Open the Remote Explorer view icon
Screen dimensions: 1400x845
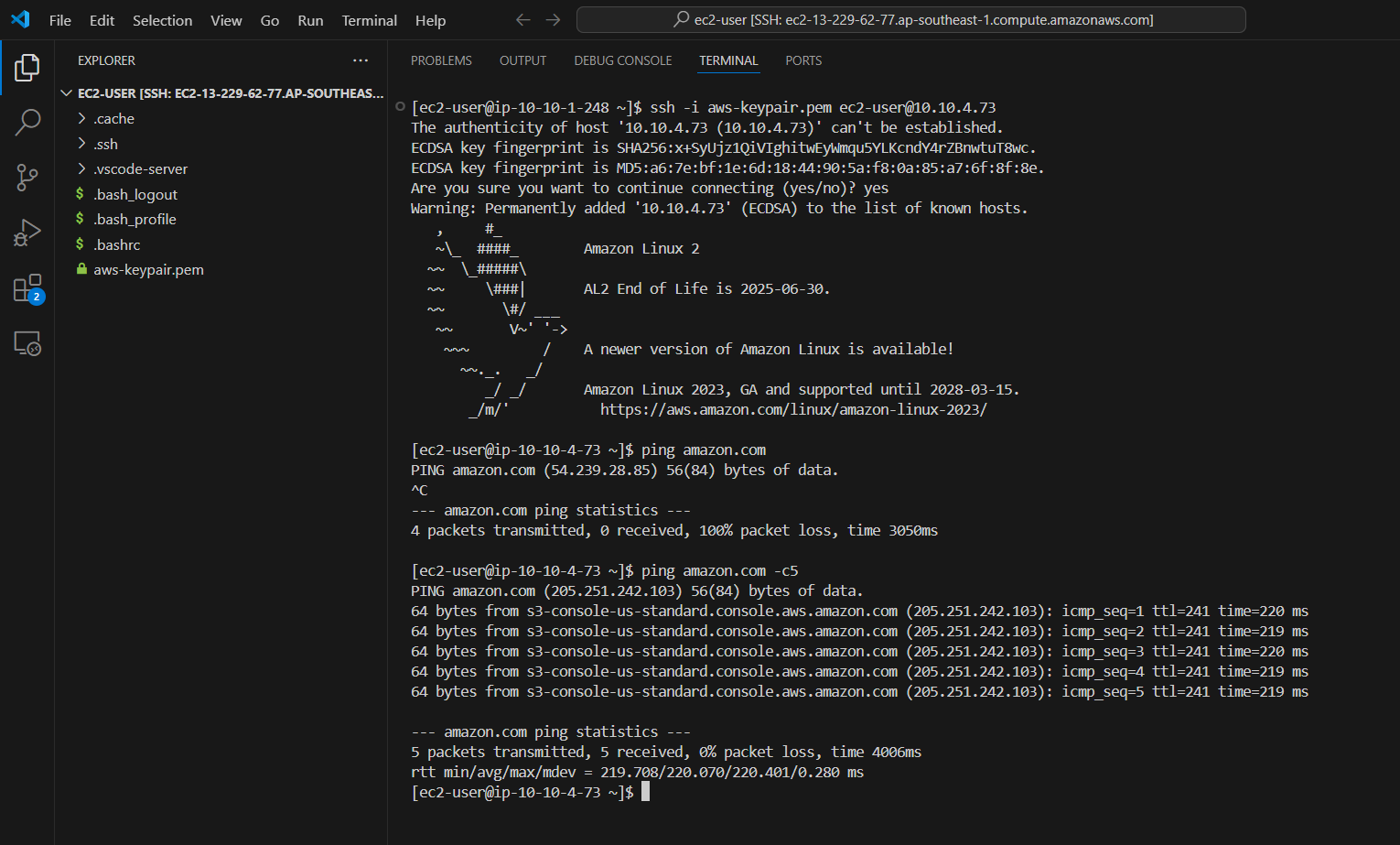tap(27, 343)
